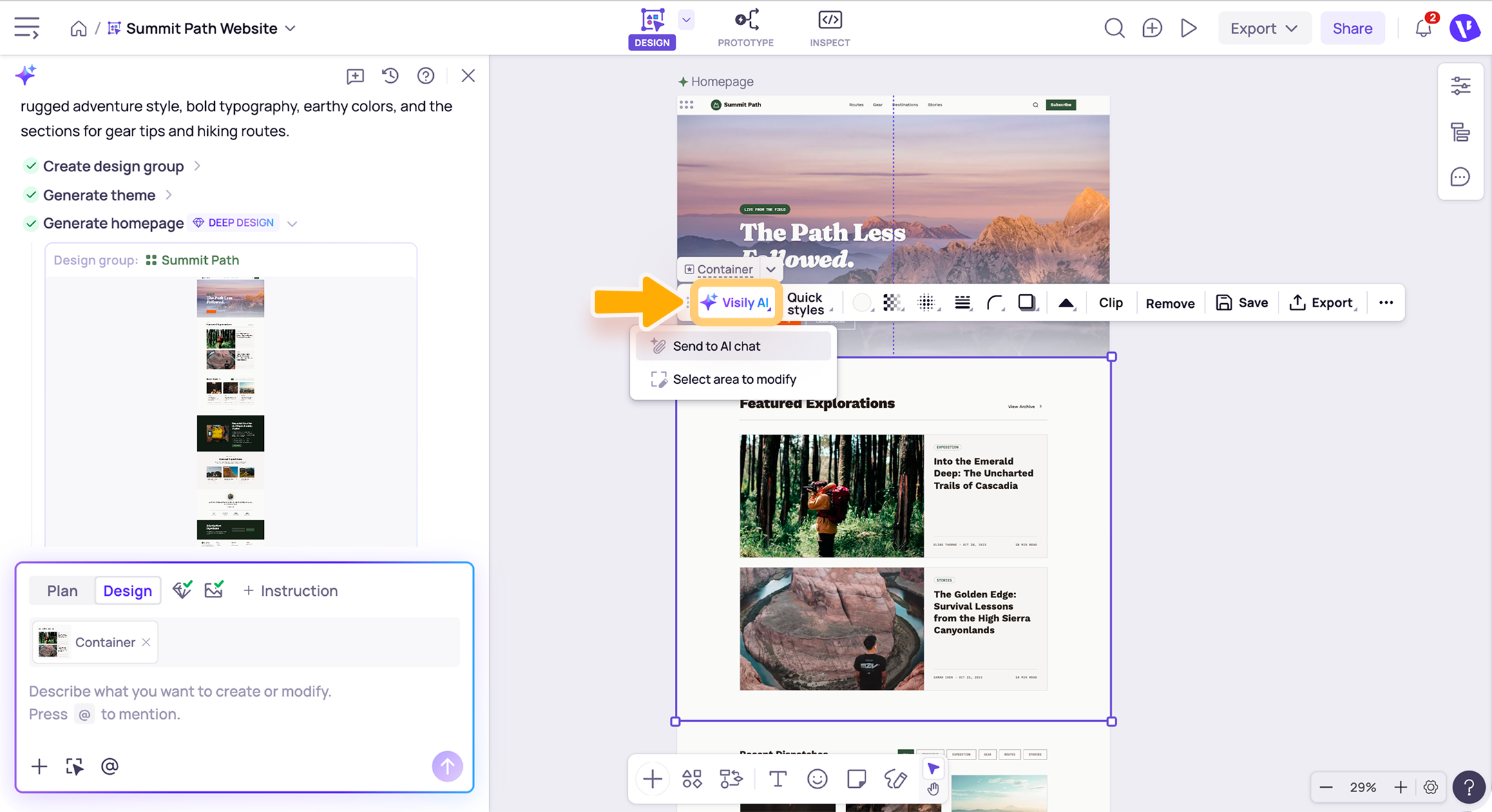
Task: Open Export in the floating toolbar
Action: [x=1321, y=302]
